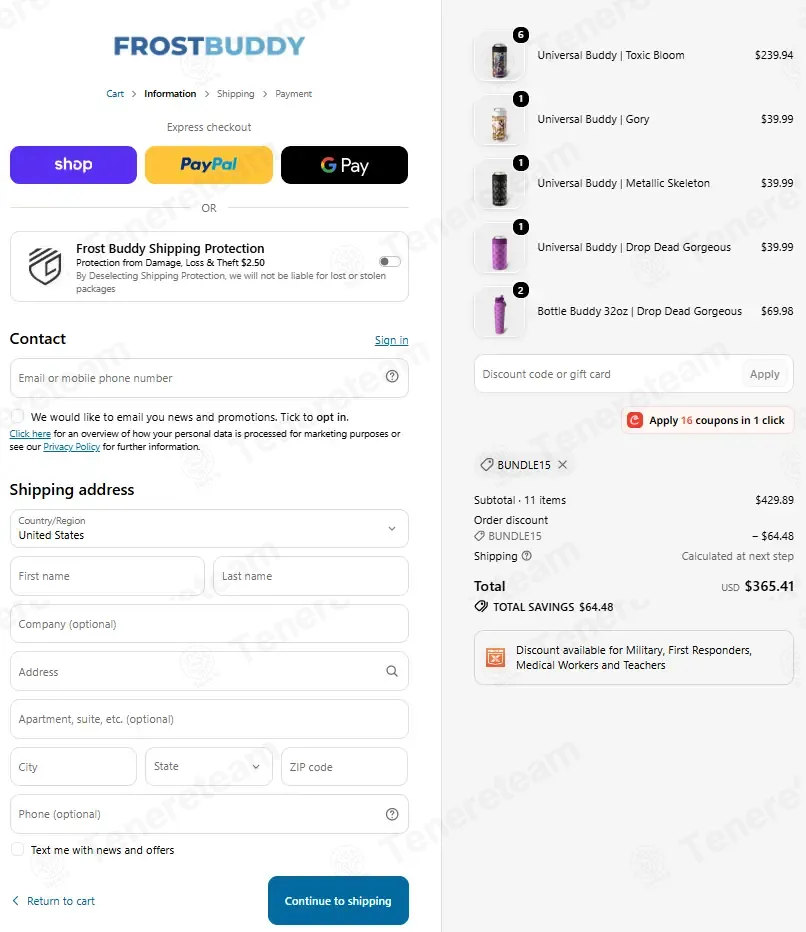Click the phone field help question-mark icon

(x=392, y=814)
